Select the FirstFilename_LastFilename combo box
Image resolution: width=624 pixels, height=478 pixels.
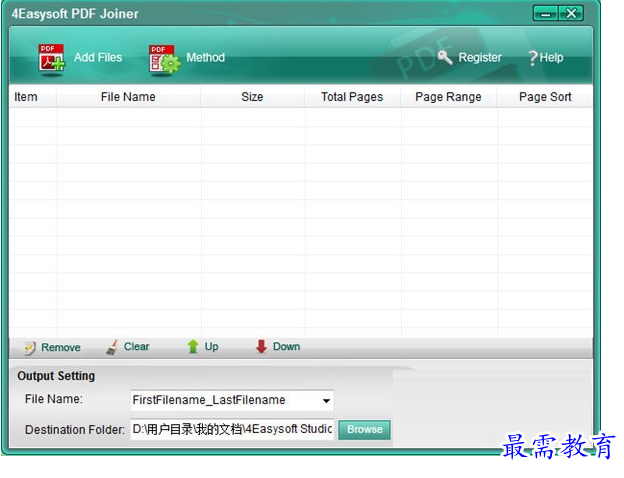[232, 400]
